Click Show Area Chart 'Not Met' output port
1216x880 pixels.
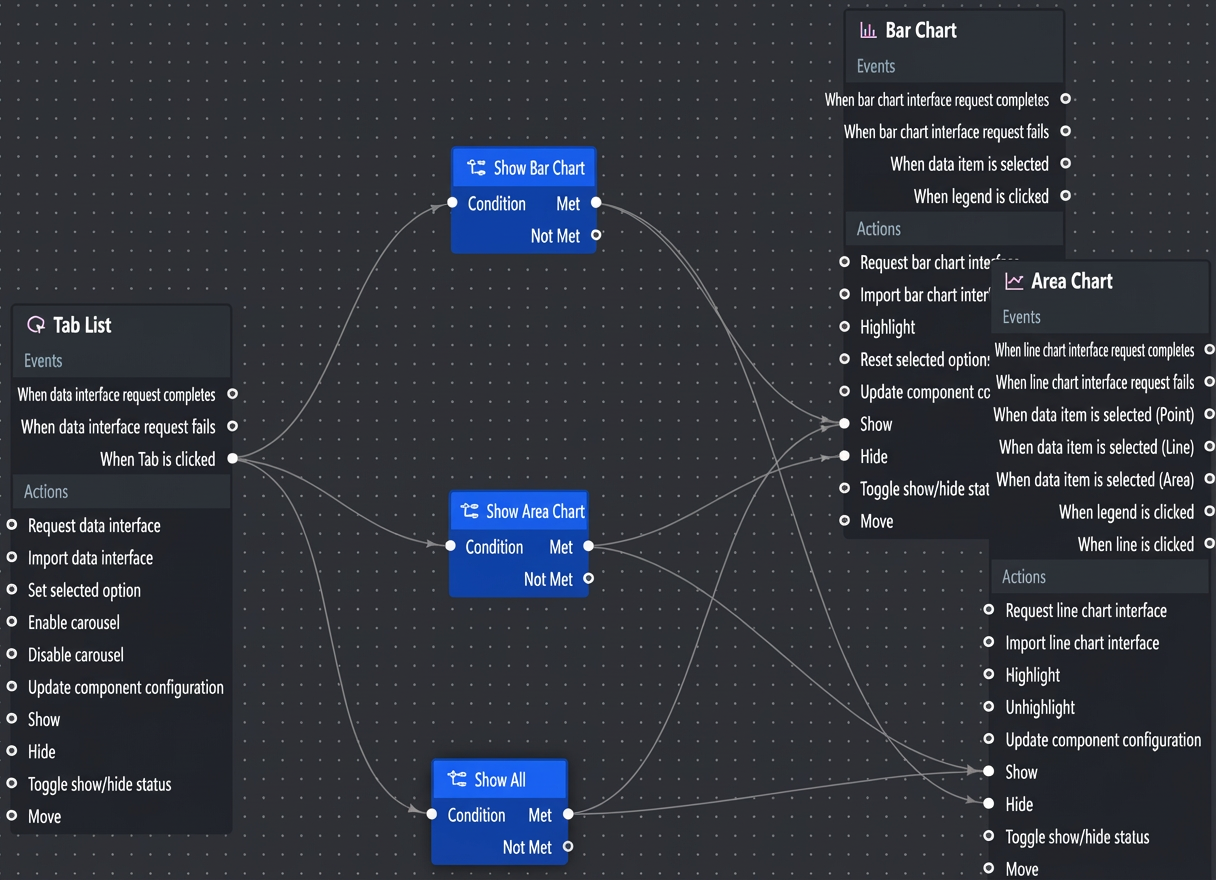(x=589, y=579)
